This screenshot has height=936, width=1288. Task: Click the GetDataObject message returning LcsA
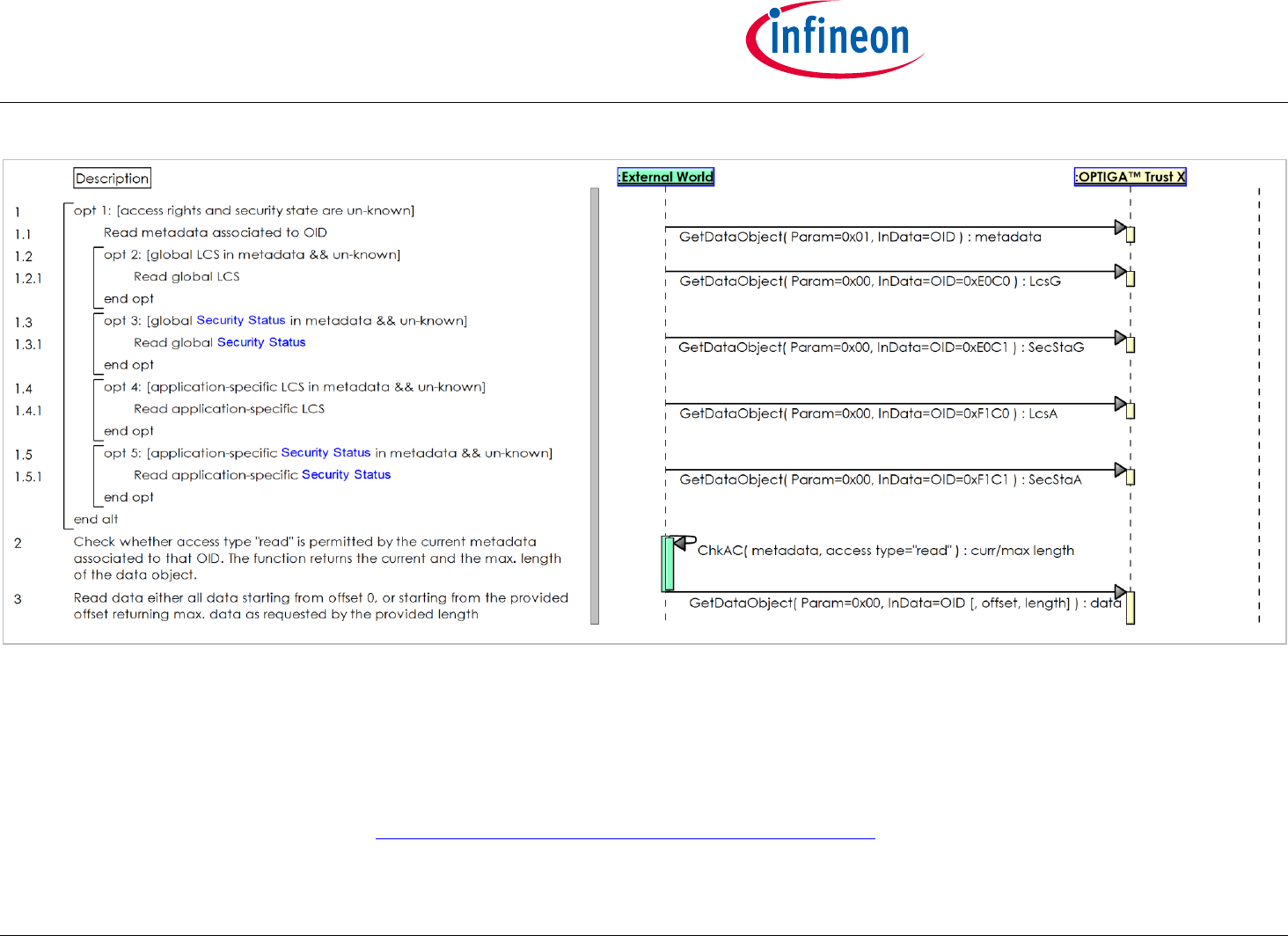868,413
